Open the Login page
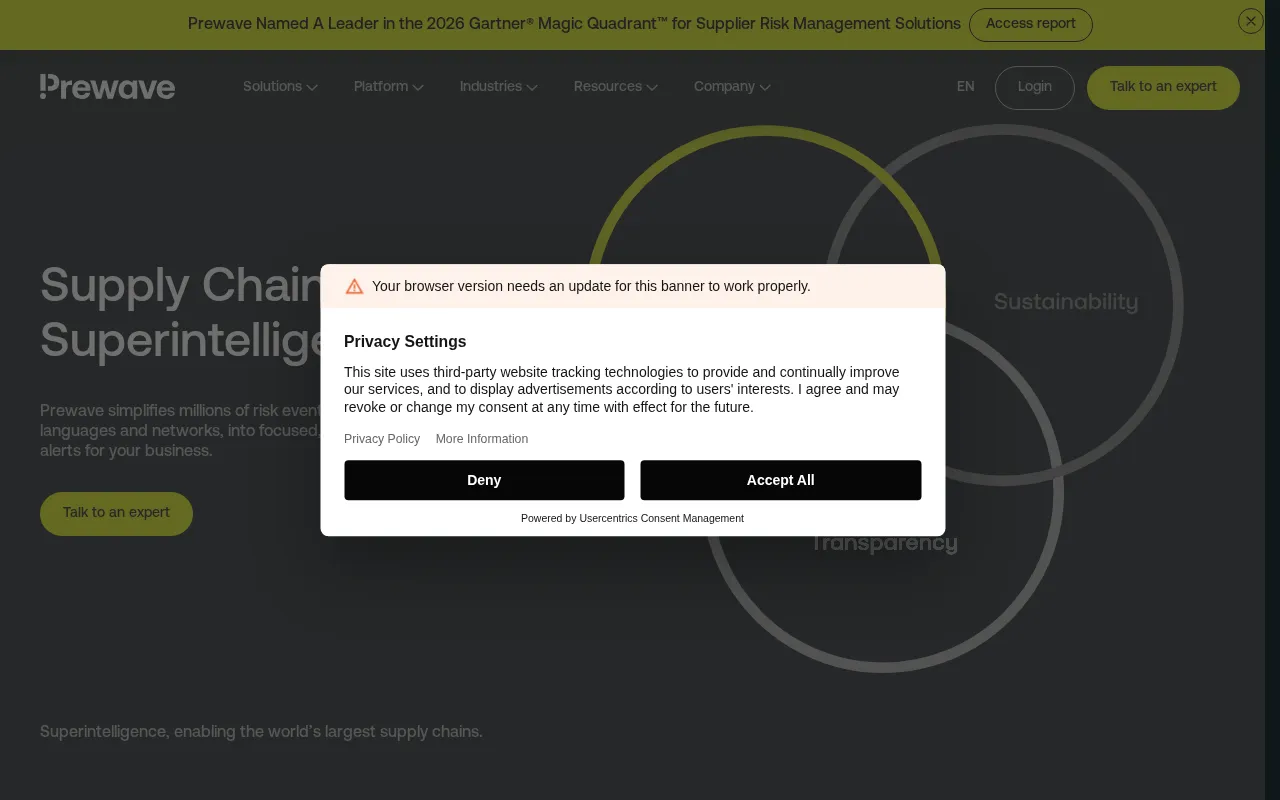Image resolution: width=1280 pixels, height=800 pixels. pos(1034,87)
